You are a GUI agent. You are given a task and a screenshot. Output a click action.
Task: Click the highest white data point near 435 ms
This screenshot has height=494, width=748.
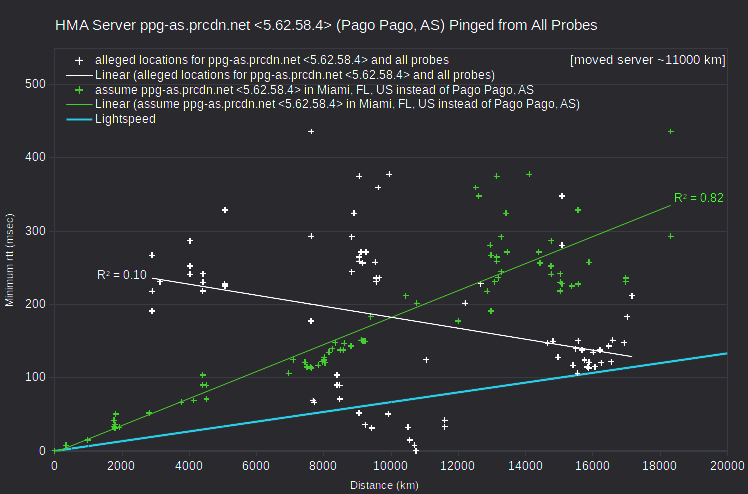pyautogui.click(x=311, y=132)
